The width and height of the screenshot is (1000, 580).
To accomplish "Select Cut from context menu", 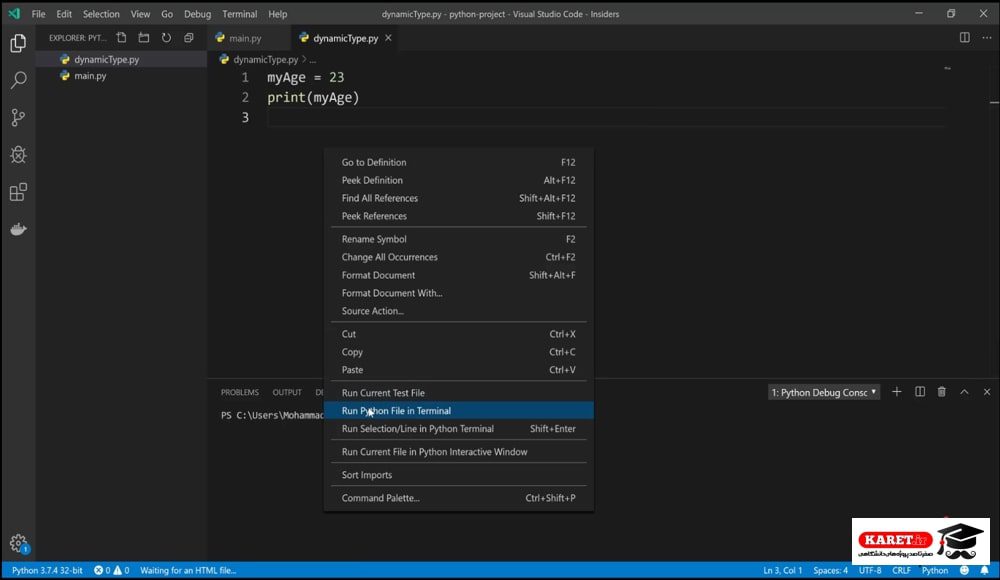I will (x=459, y=334).
